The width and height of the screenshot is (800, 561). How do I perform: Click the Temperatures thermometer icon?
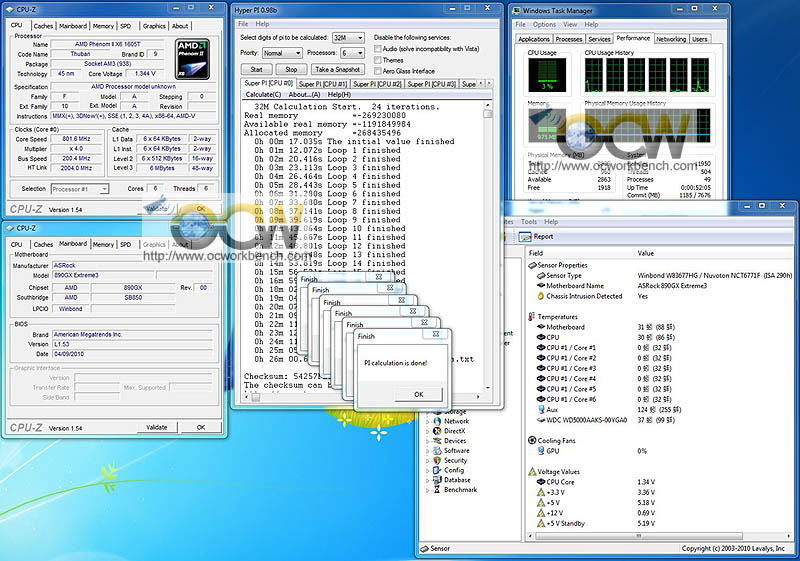(x=532, y=317)
